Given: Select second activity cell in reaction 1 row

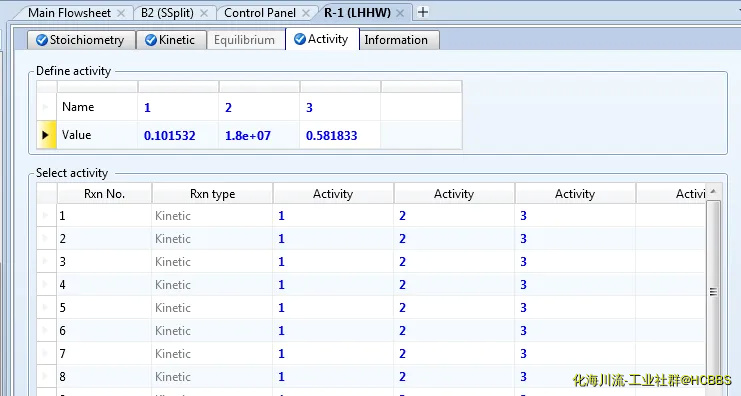Looking at the screenshot, I should [454, 215].
